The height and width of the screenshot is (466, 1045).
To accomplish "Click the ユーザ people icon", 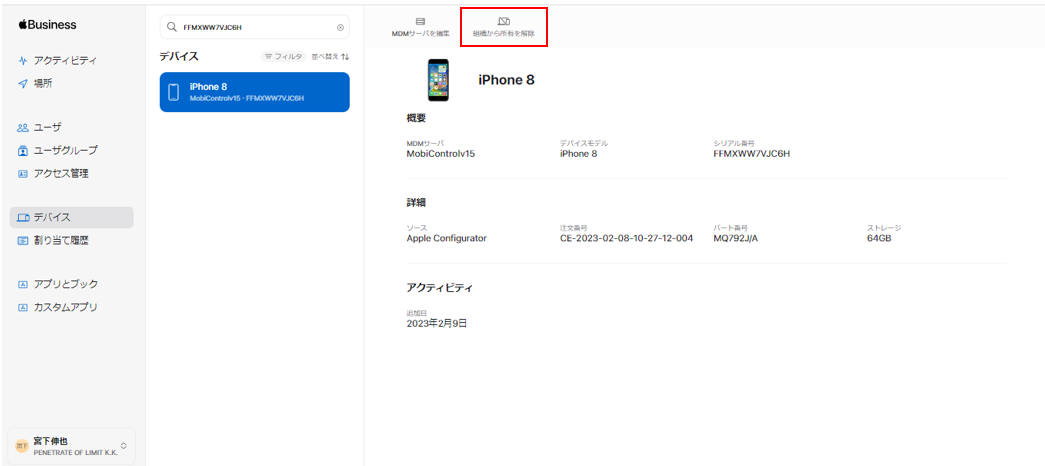I will click(23, 127).
